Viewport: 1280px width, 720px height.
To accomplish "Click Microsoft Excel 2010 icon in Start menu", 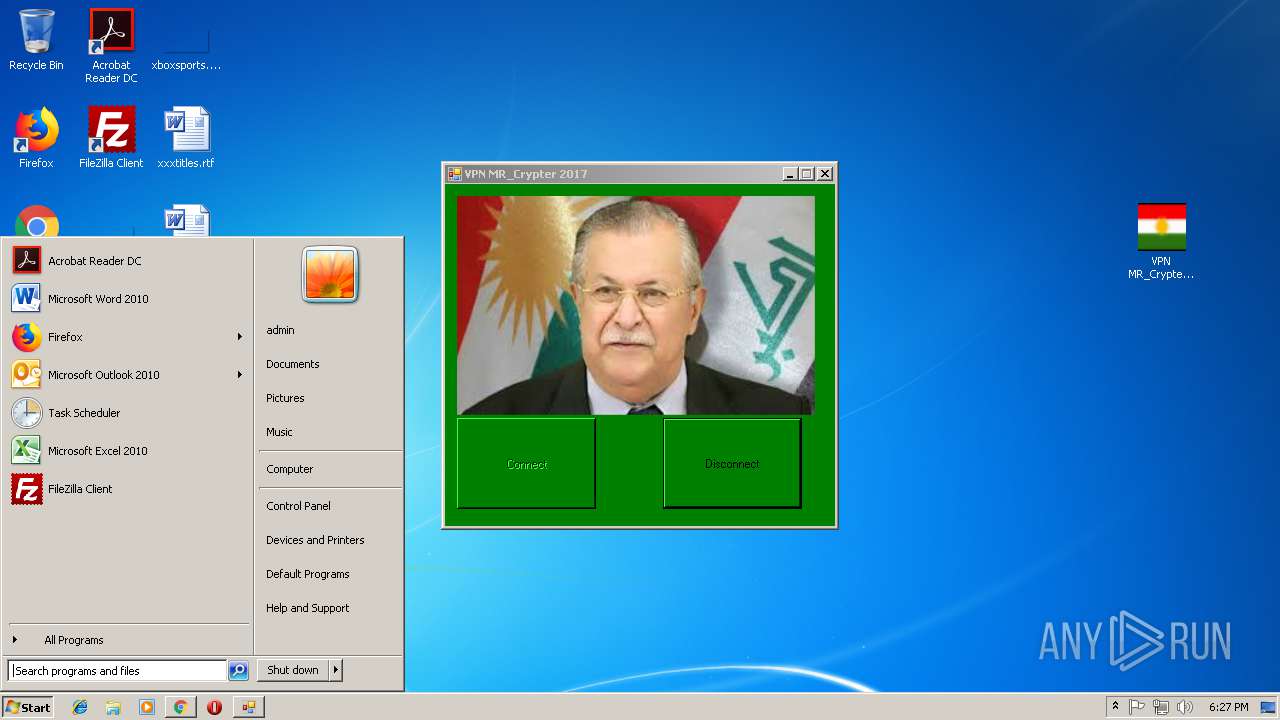I will click(x=27, y=451).
